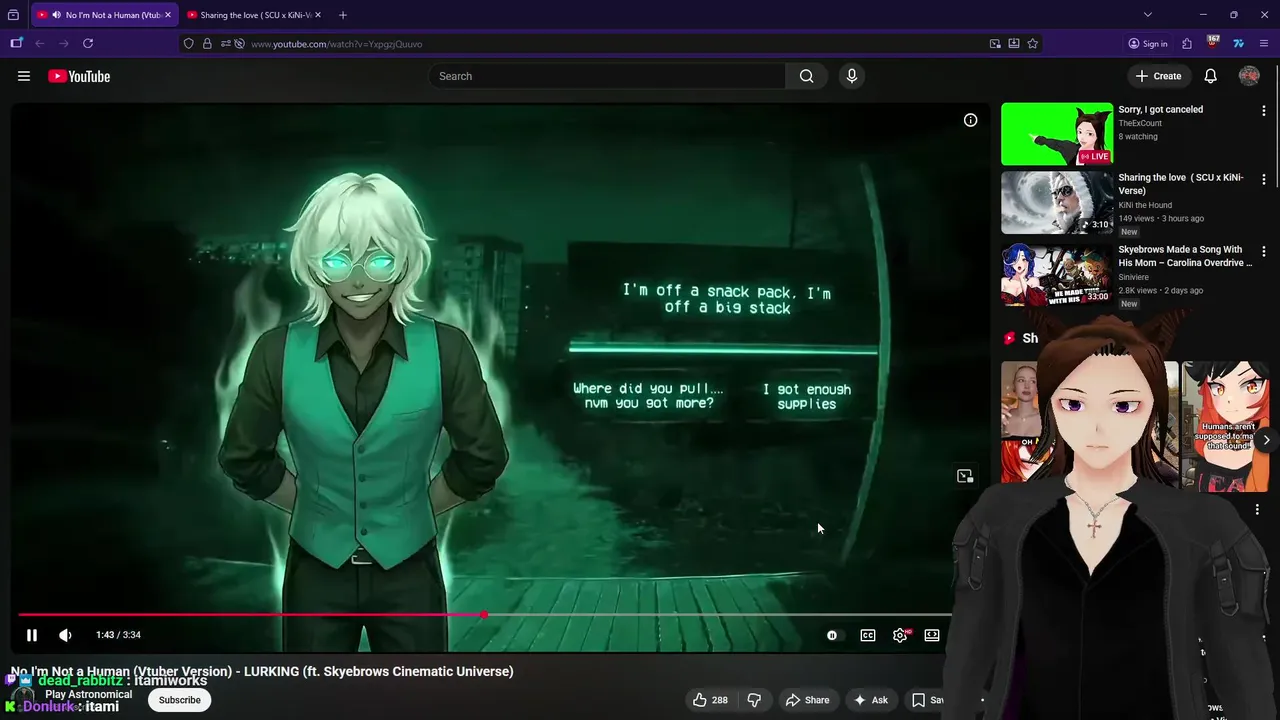The image size is (1280, 720).
Task: Like the video with 288 likes
Action: click(711, 700)
